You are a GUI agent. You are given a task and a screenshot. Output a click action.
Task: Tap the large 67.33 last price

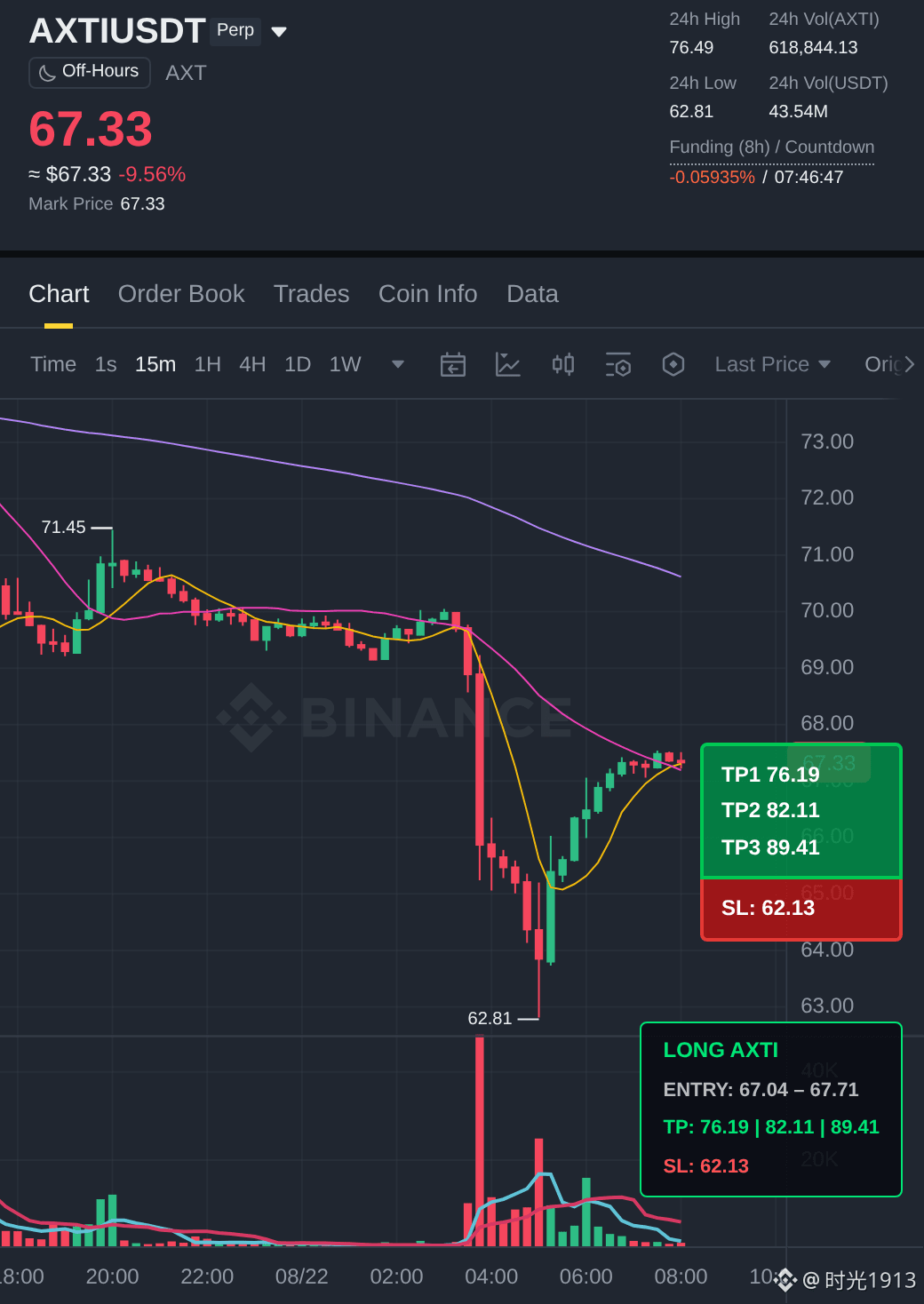click(91, 130)
